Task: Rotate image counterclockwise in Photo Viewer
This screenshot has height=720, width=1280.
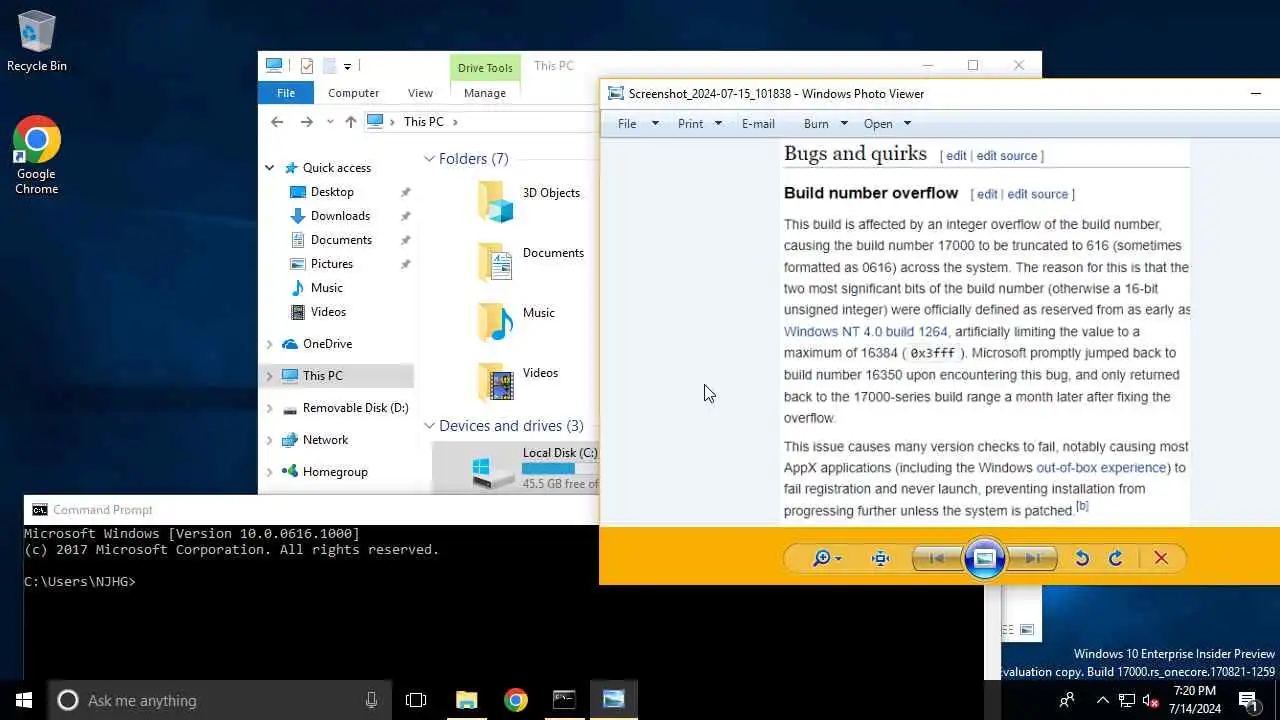Action: click(1082, 559)
